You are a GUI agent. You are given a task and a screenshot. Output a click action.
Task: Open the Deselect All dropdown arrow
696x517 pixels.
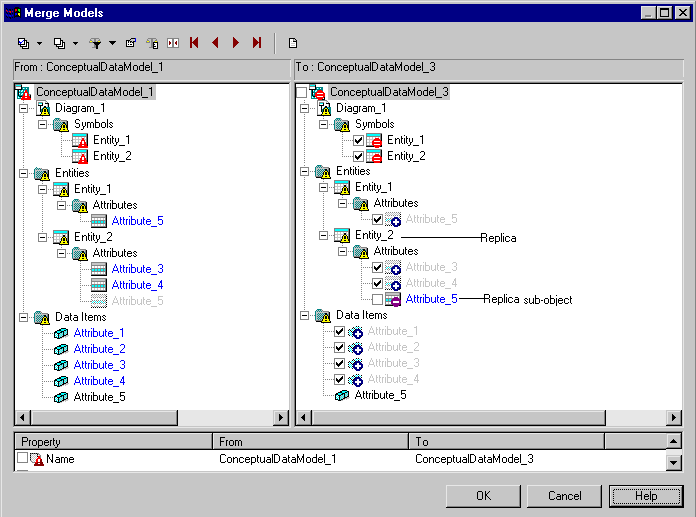click(x=75, y=43)
